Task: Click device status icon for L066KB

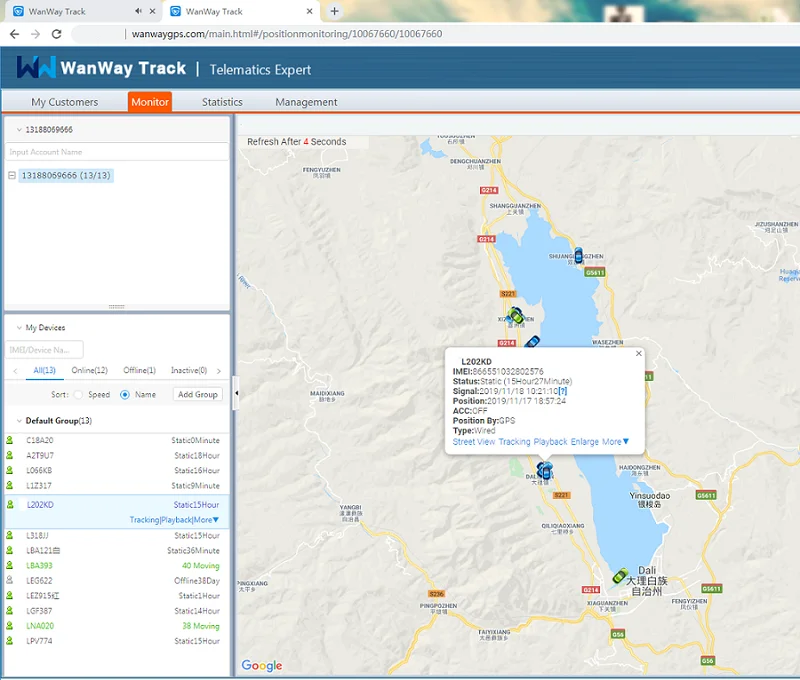Action: point(10,470)
